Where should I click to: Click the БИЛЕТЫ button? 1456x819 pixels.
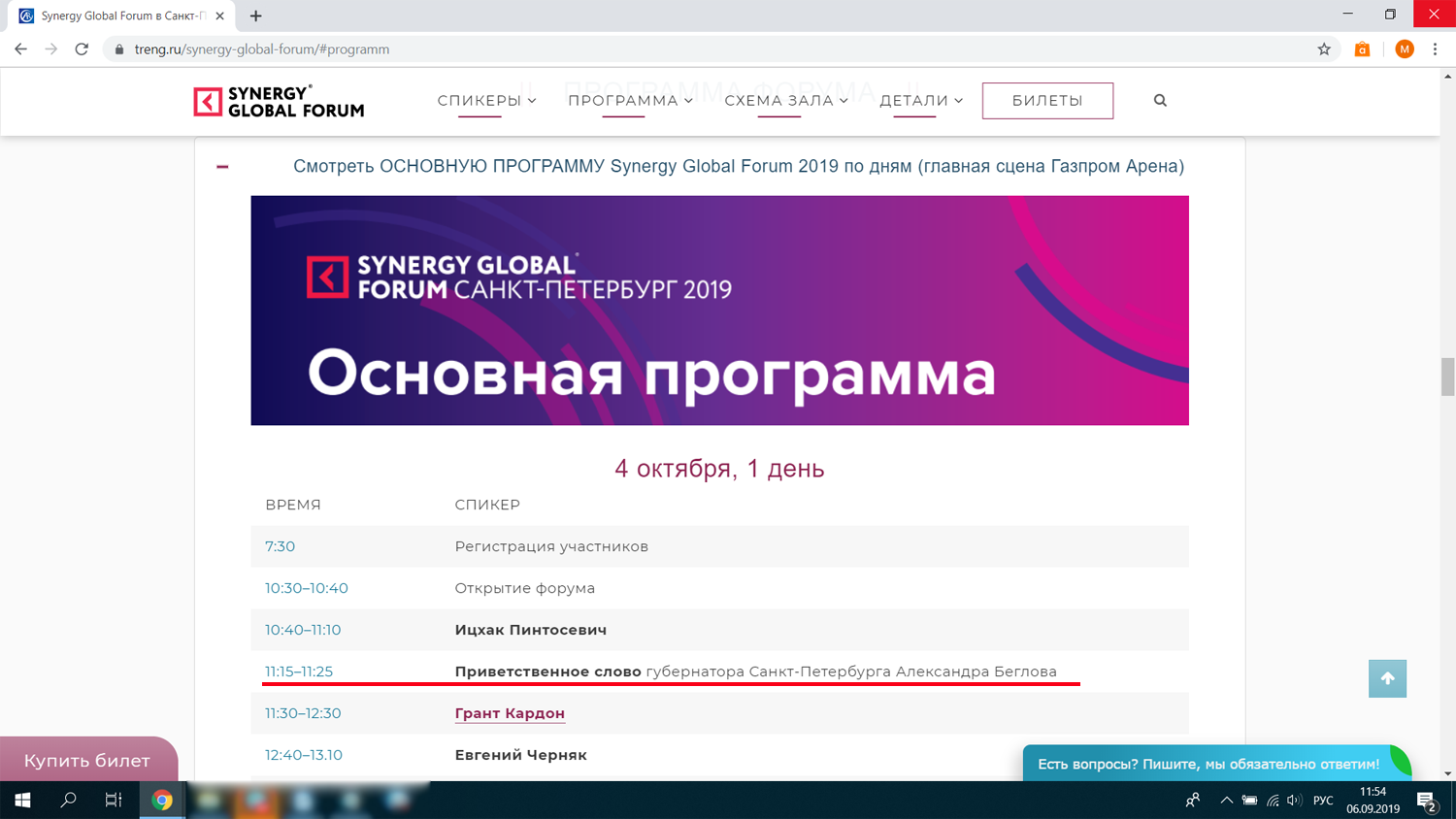pos(1047,101)
